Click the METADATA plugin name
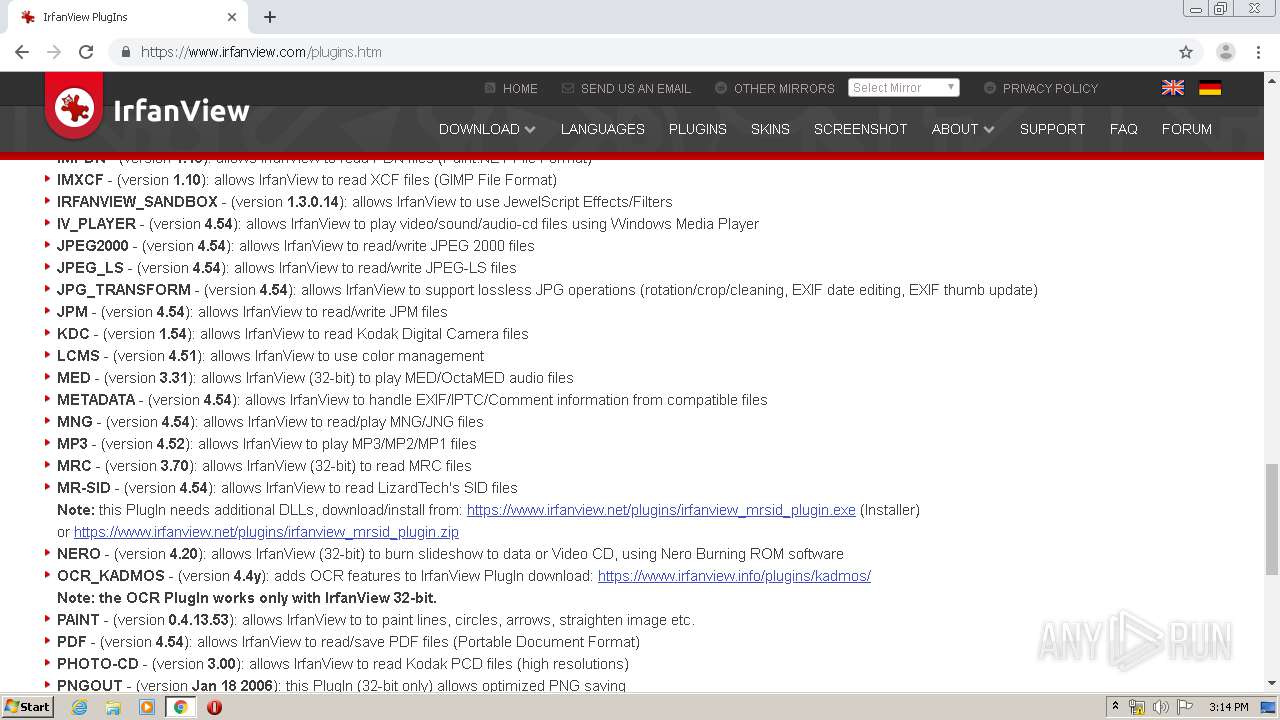The height and width of the screenshot is (720, 1280). tap(96, 400)
